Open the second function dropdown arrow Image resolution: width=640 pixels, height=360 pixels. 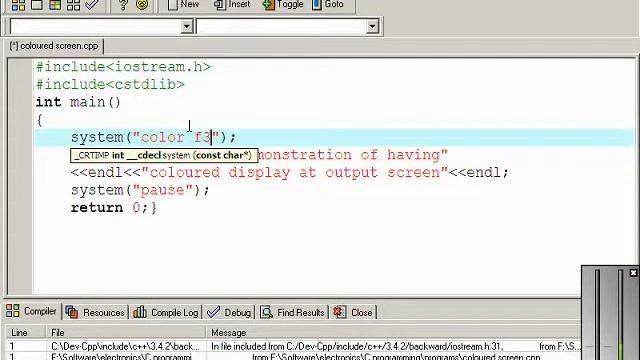[372, 27]
